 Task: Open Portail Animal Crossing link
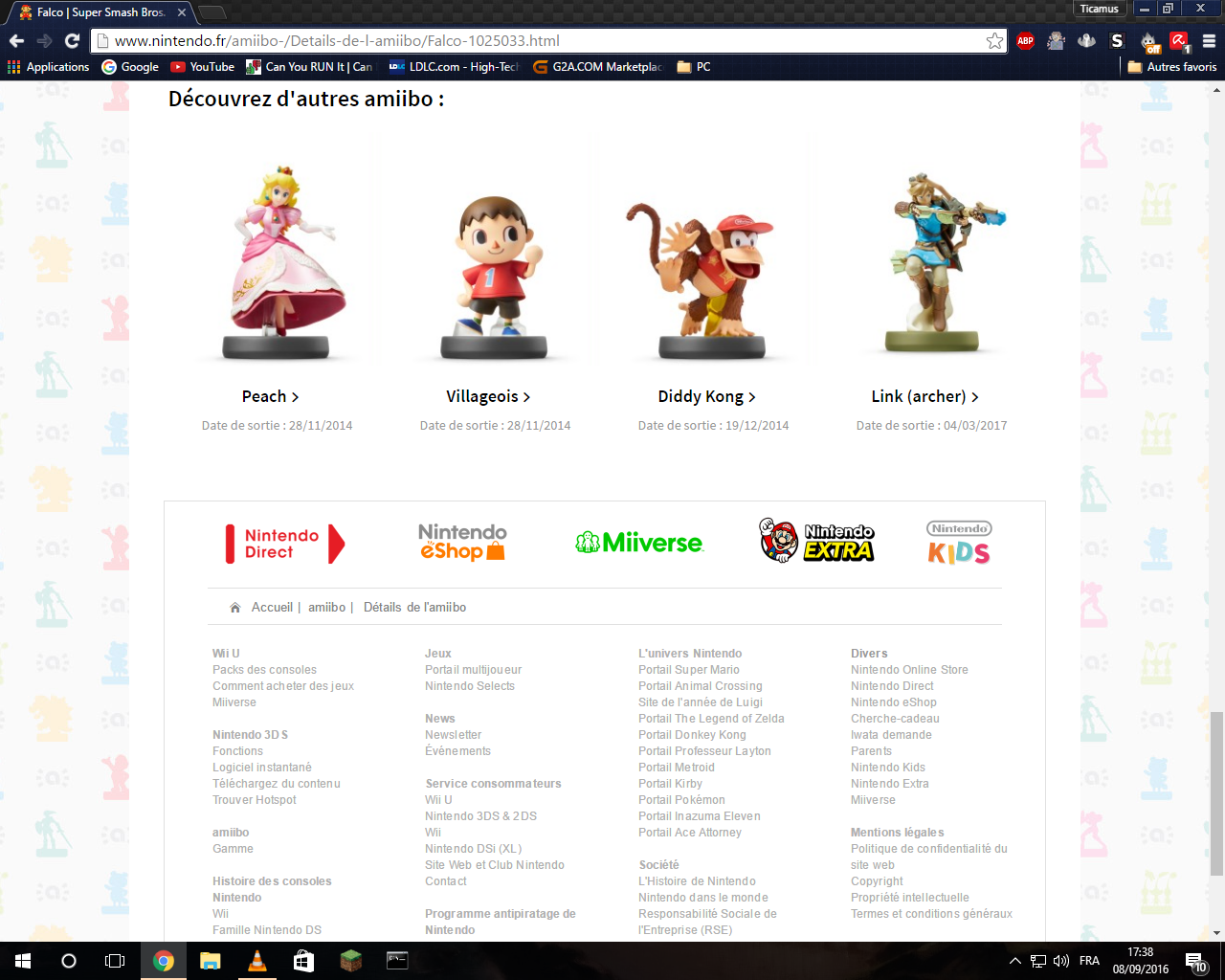pyautogui.click(x=701, y=686)
